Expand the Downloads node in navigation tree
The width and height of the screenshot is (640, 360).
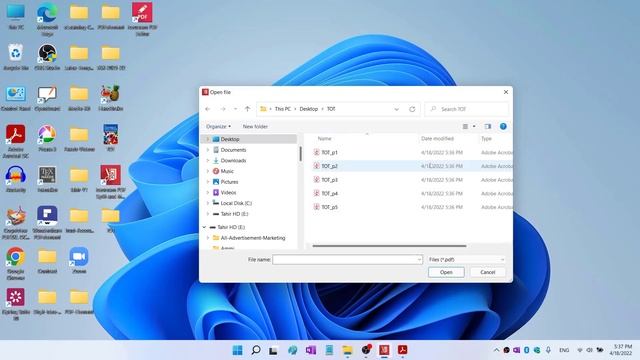pyautogui.click(x=207, y=160)
